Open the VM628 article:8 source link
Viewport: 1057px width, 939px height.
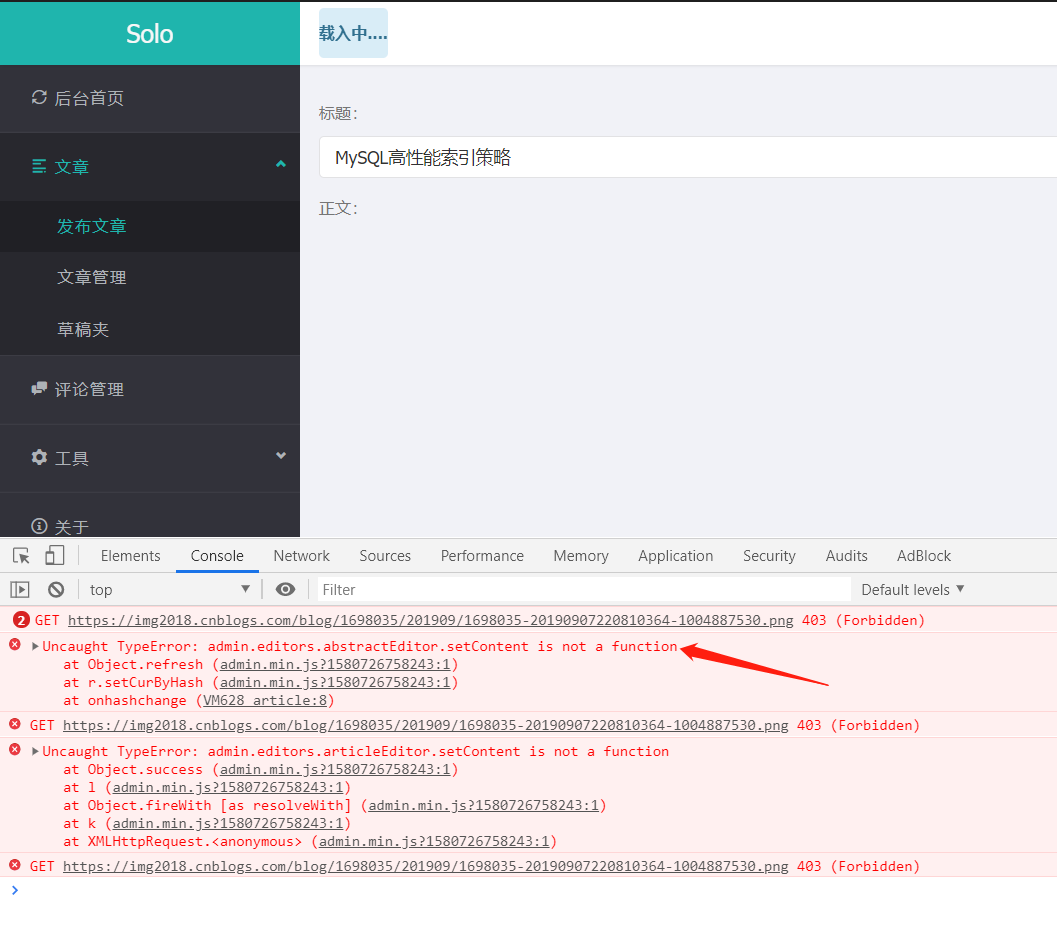pyautogui.click(x=265, y=700)
